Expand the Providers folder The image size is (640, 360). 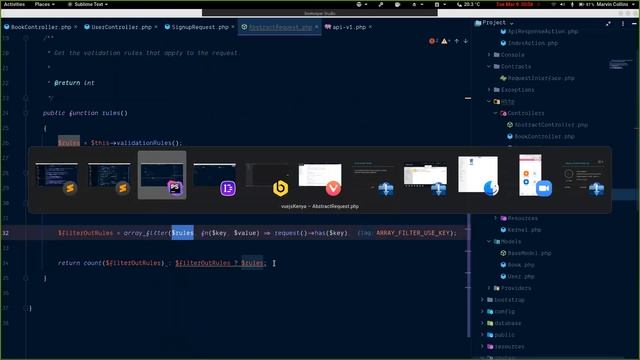coord(489,288)
